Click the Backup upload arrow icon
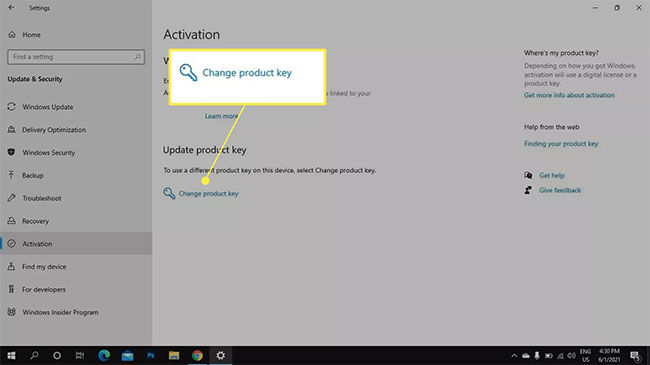Screen dimensions: 650x365 (12, 175)
